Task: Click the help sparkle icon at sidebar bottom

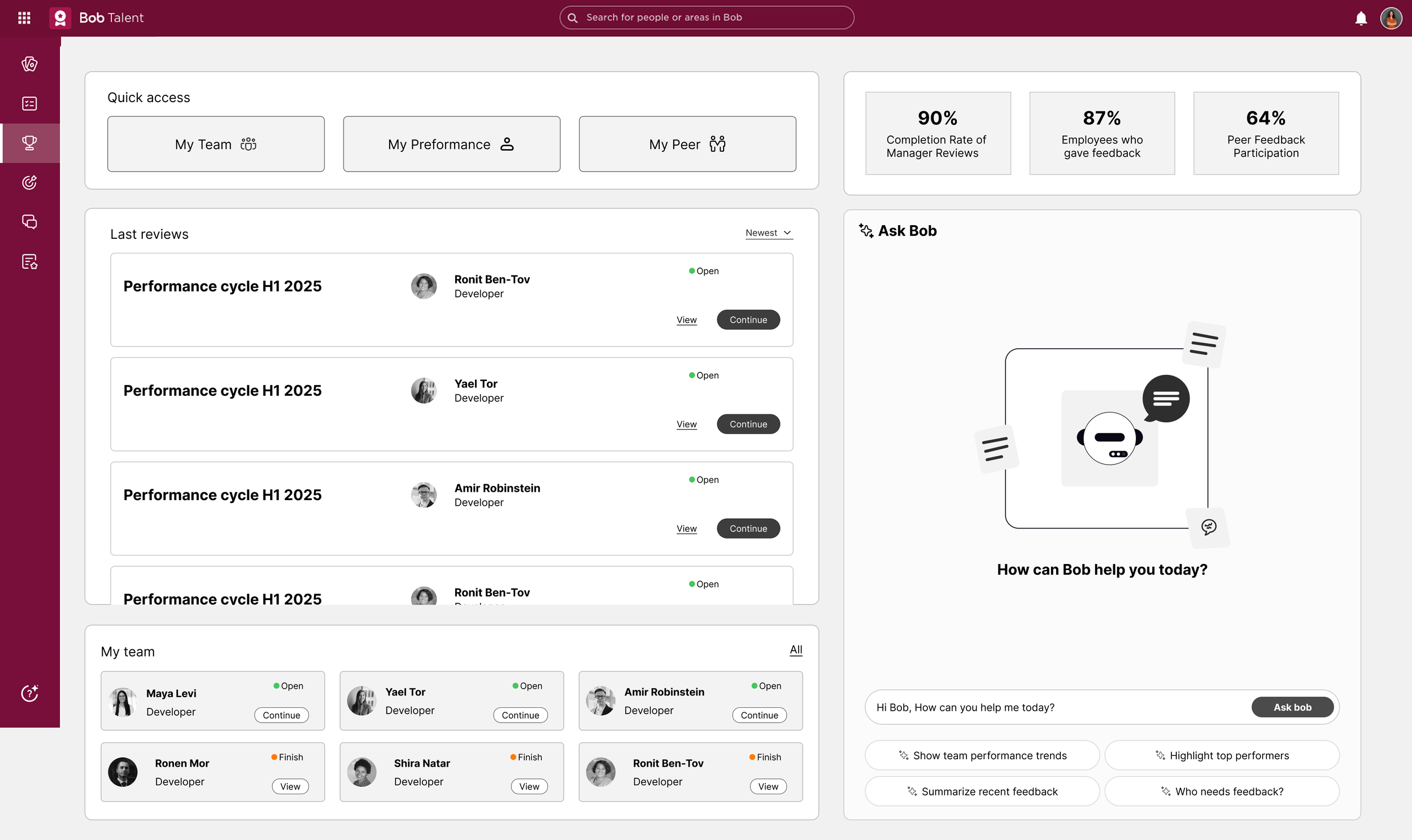Action: (29, 693)
